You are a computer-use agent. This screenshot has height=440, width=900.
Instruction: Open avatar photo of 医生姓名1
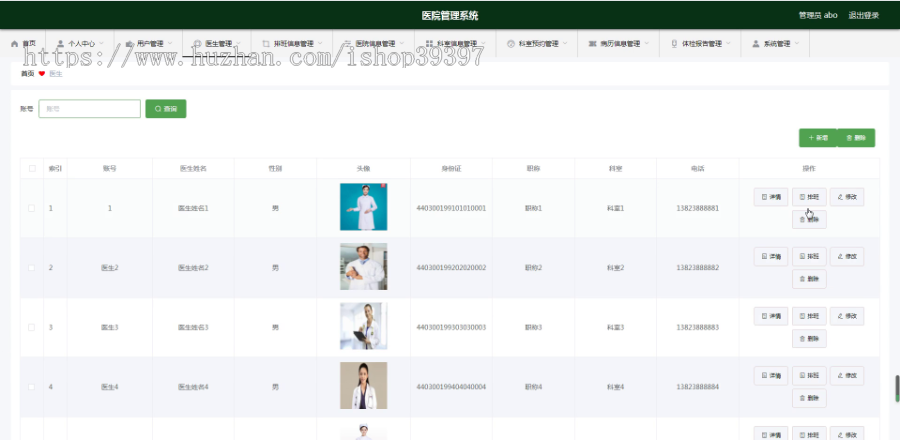click(x=363, y=207)
